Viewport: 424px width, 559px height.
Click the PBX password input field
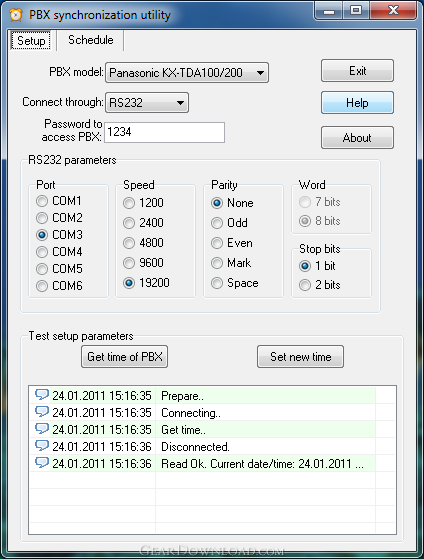coord(164,132)
